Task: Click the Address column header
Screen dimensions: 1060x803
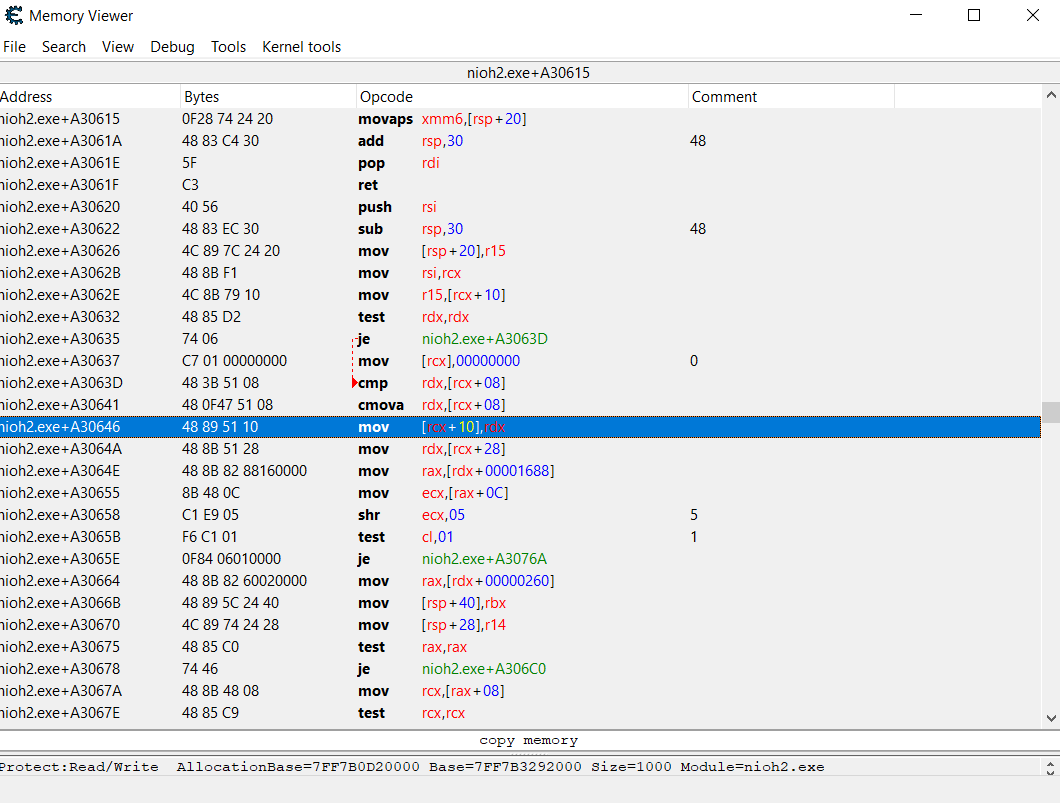Action: point(90,97)
